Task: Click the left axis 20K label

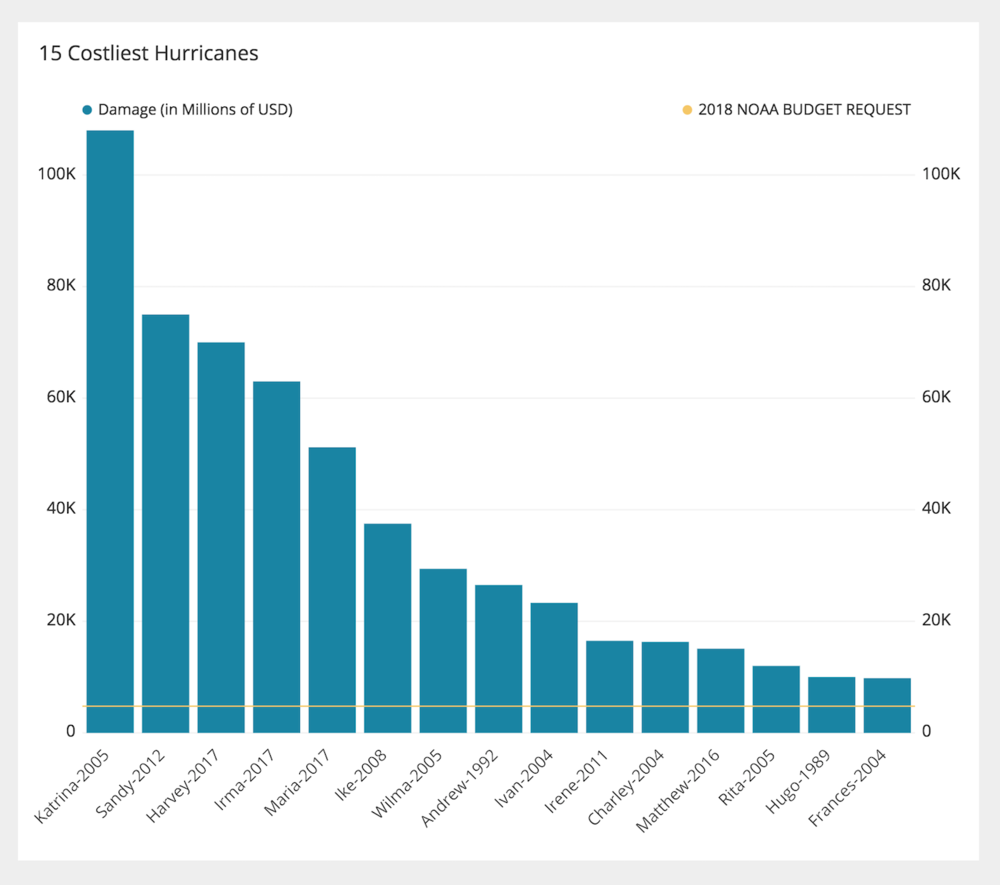Action: (61, 620)
